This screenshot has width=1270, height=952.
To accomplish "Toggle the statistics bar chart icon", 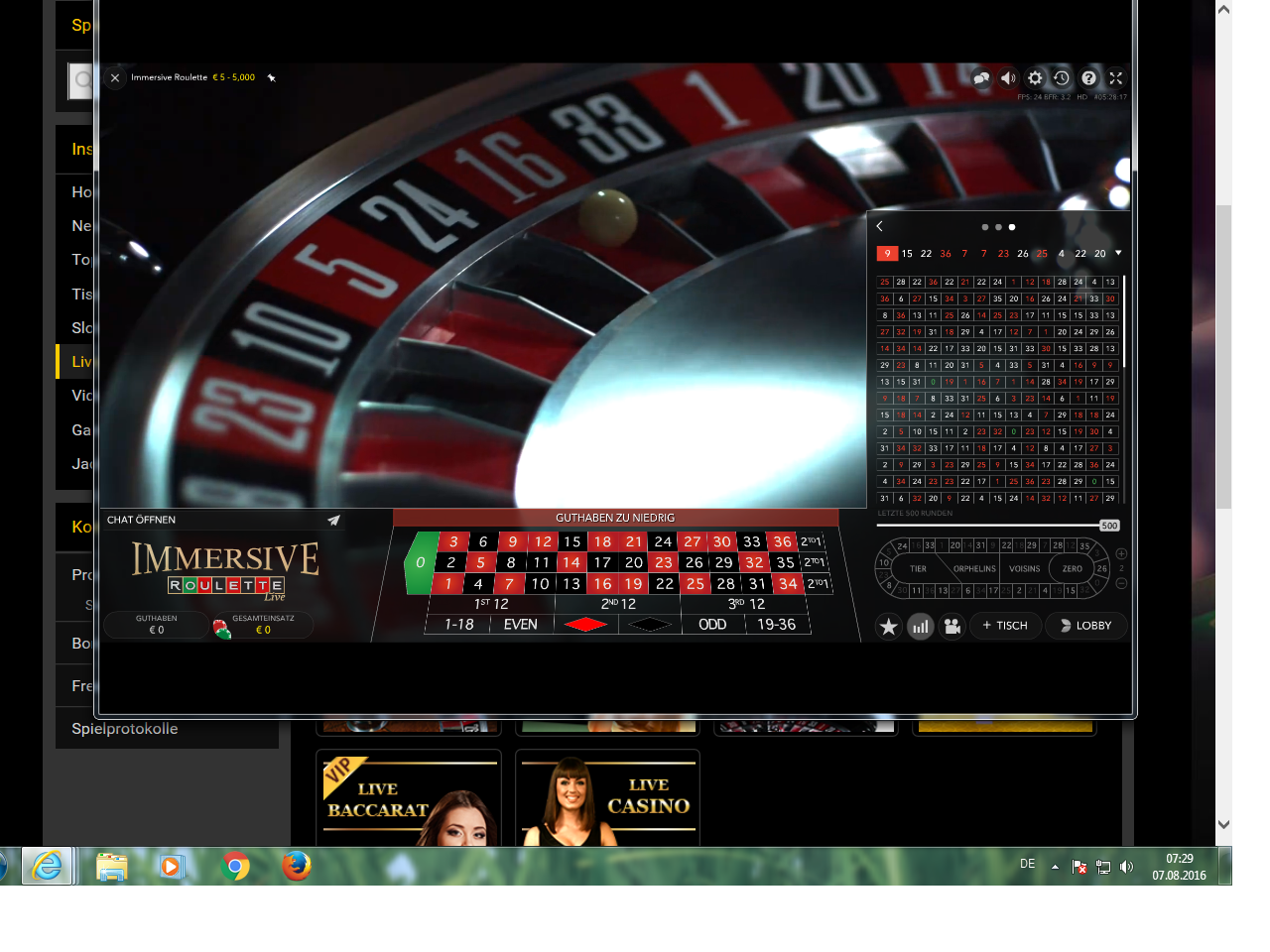I will click(x=921, y=627).
